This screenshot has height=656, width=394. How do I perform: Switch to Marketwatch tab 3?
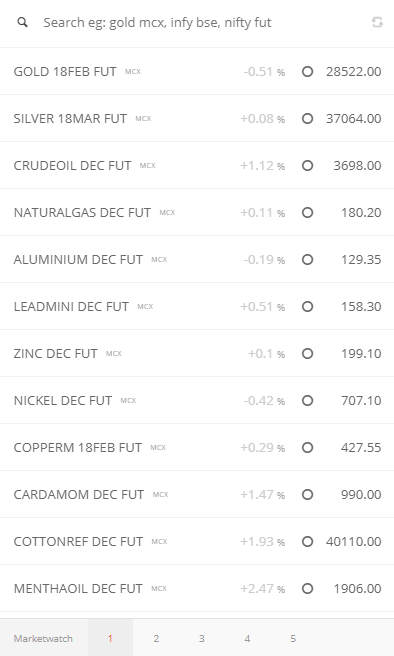tap(202, 638)
